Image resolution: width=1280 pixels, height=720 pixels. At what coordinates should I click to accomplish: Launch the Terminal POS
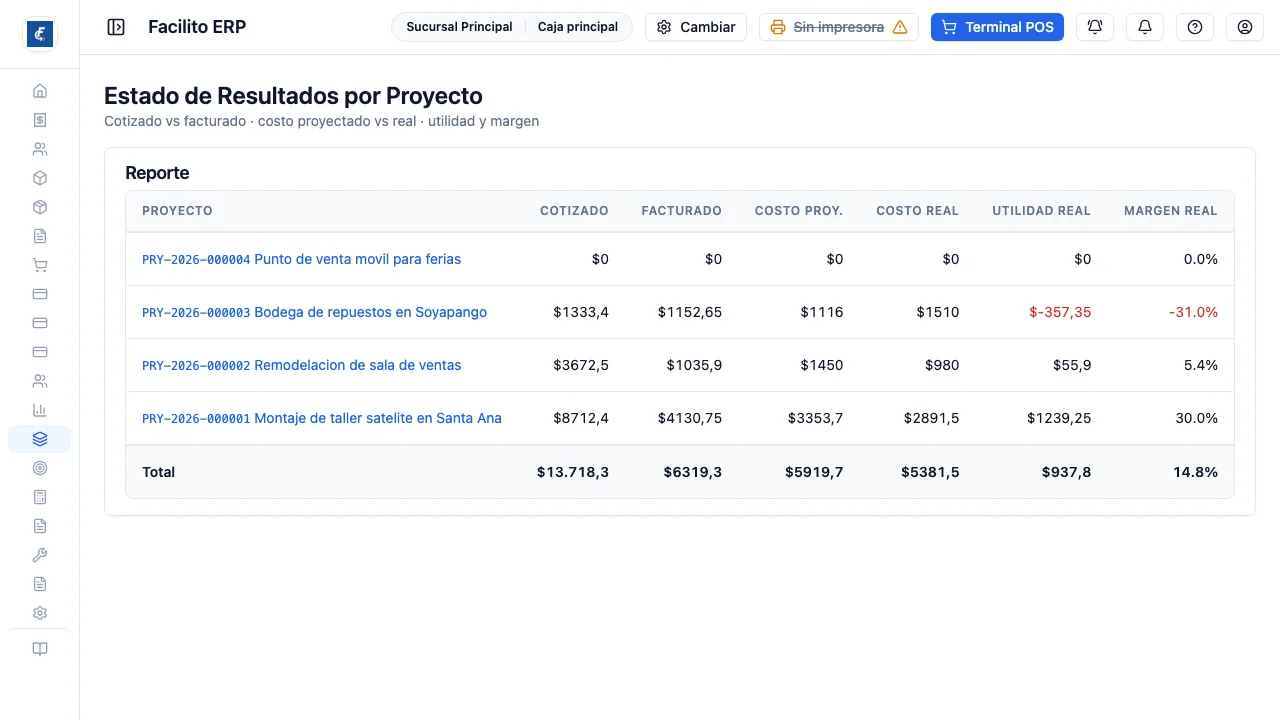[997, 27]
